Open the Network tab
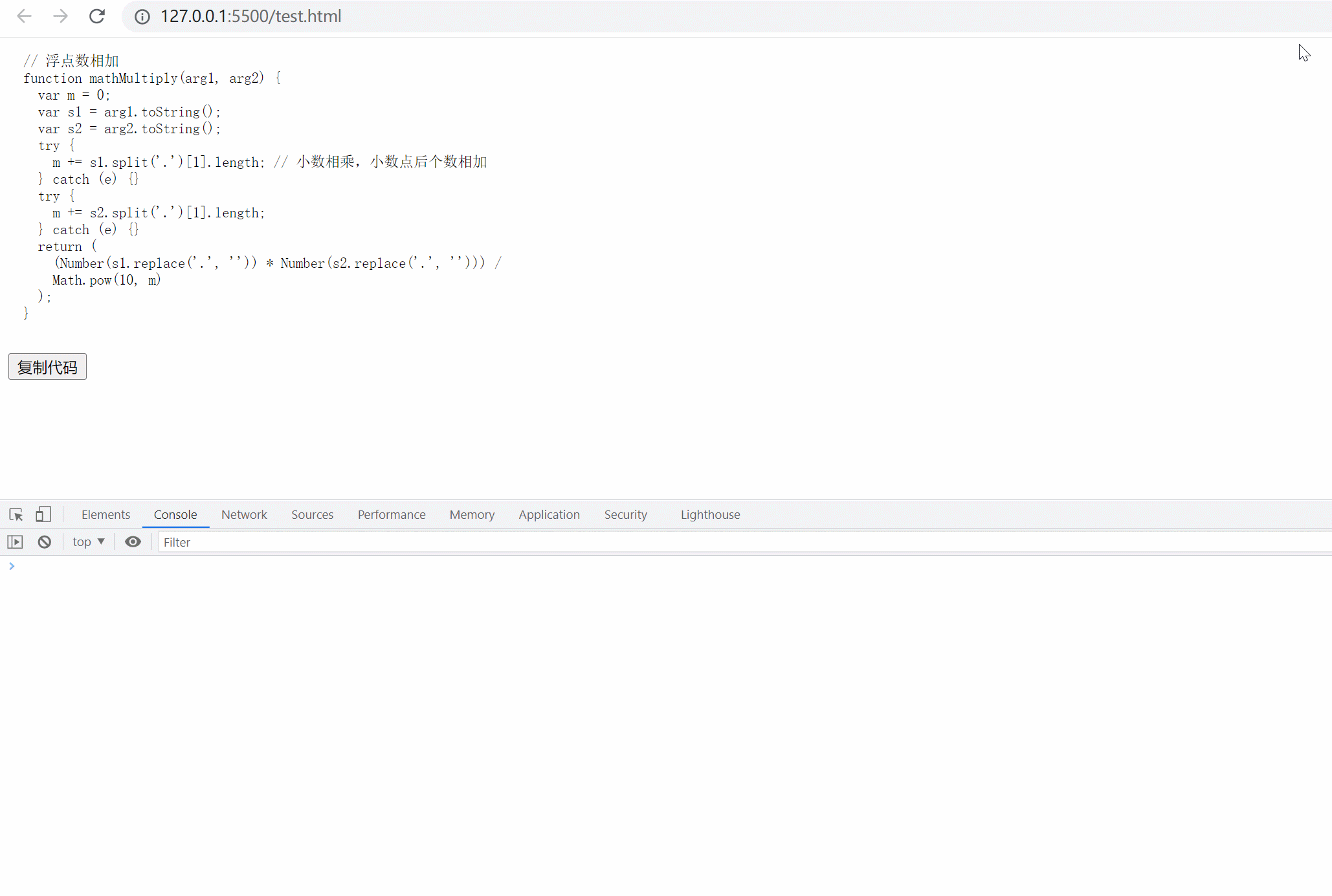Image resolution: width=1332 pixels, height=896 pixels. pyautogui.click(x=244, y=515)
